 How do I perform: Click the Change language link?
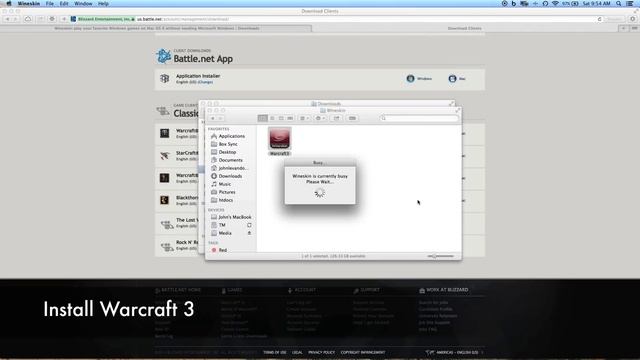(x=205, y=82)
